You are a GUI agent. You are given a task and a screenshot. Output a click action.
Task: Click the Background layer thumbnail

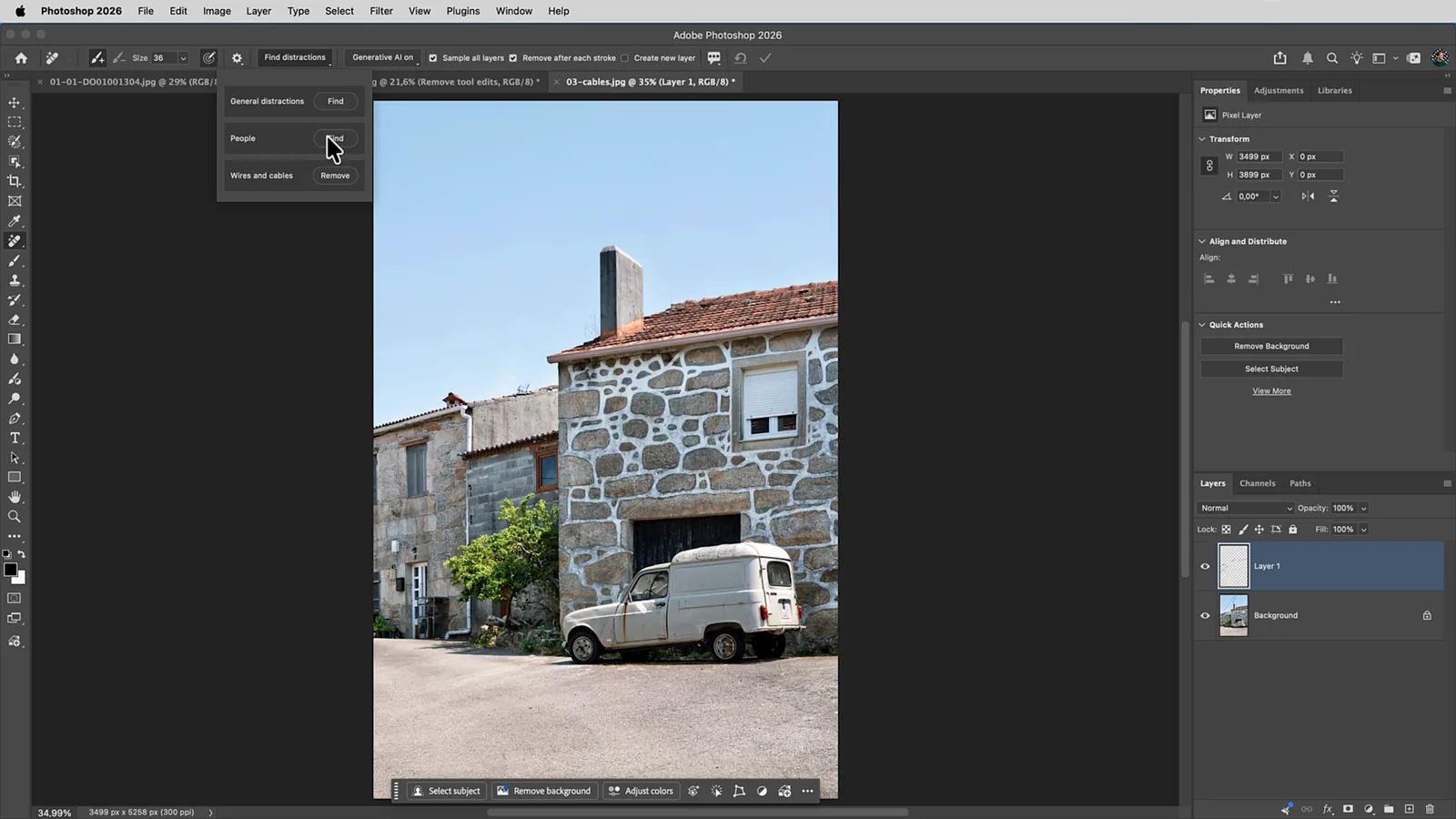pyautogui.click(x=1234, y=615)
